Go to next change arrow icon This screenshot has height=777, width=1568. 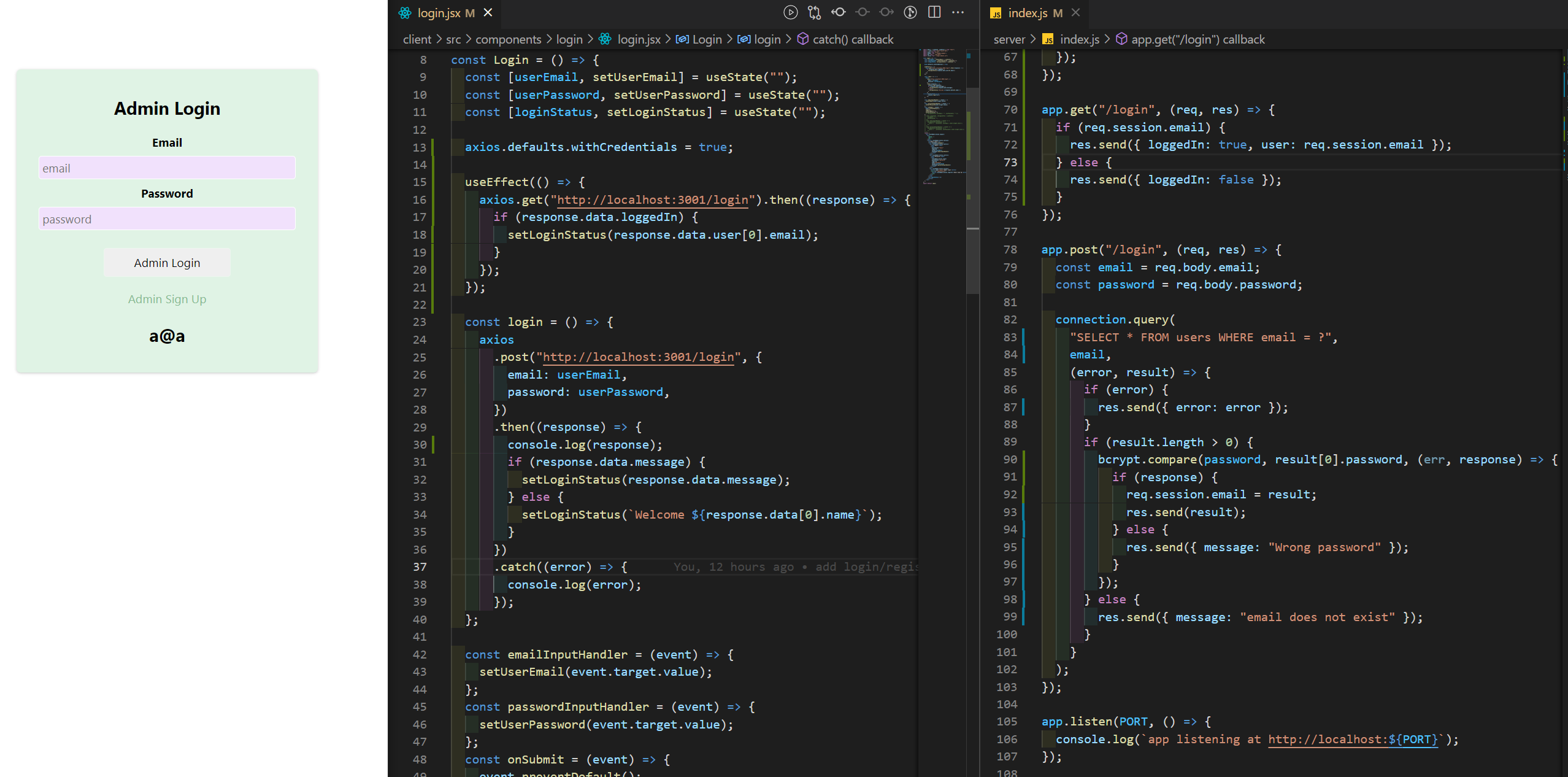[x=886, y=12]
